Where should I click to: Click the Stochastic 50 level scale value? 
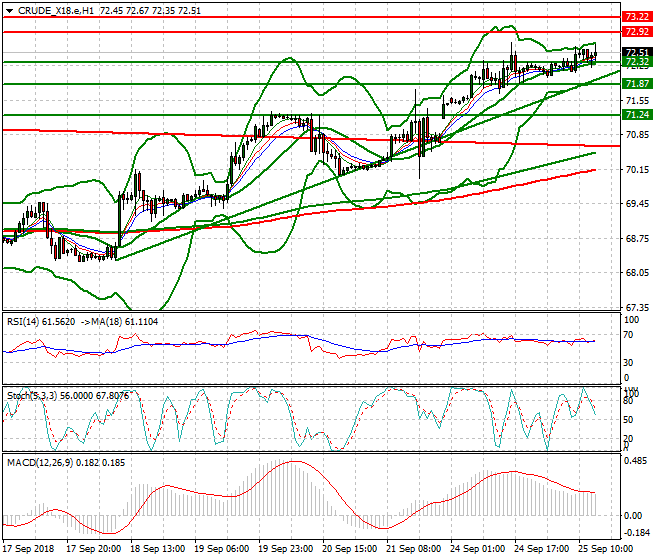(x=628, y=420)
